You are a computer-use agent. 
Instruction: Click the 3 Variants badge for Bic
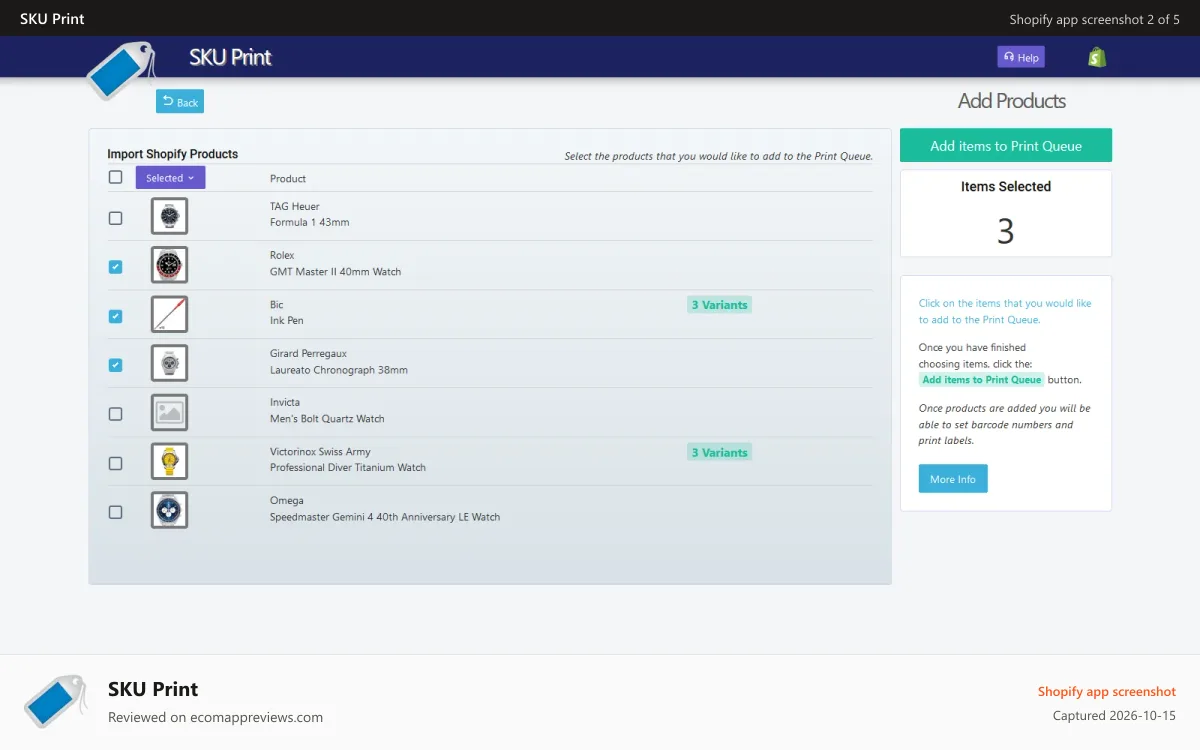[x=719, y=305]
